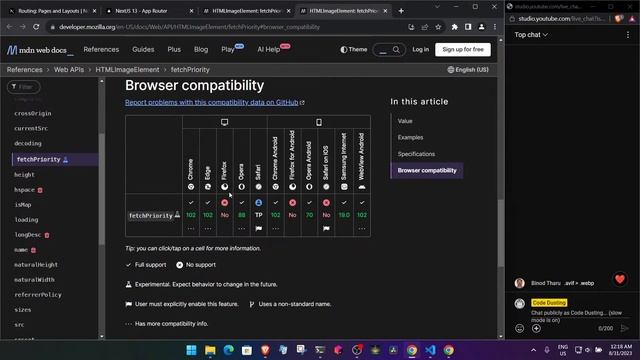The height and width of the screenshot is (360, 640).
Task: Click the Safari preview icon in table
Action: pos(258,202)
